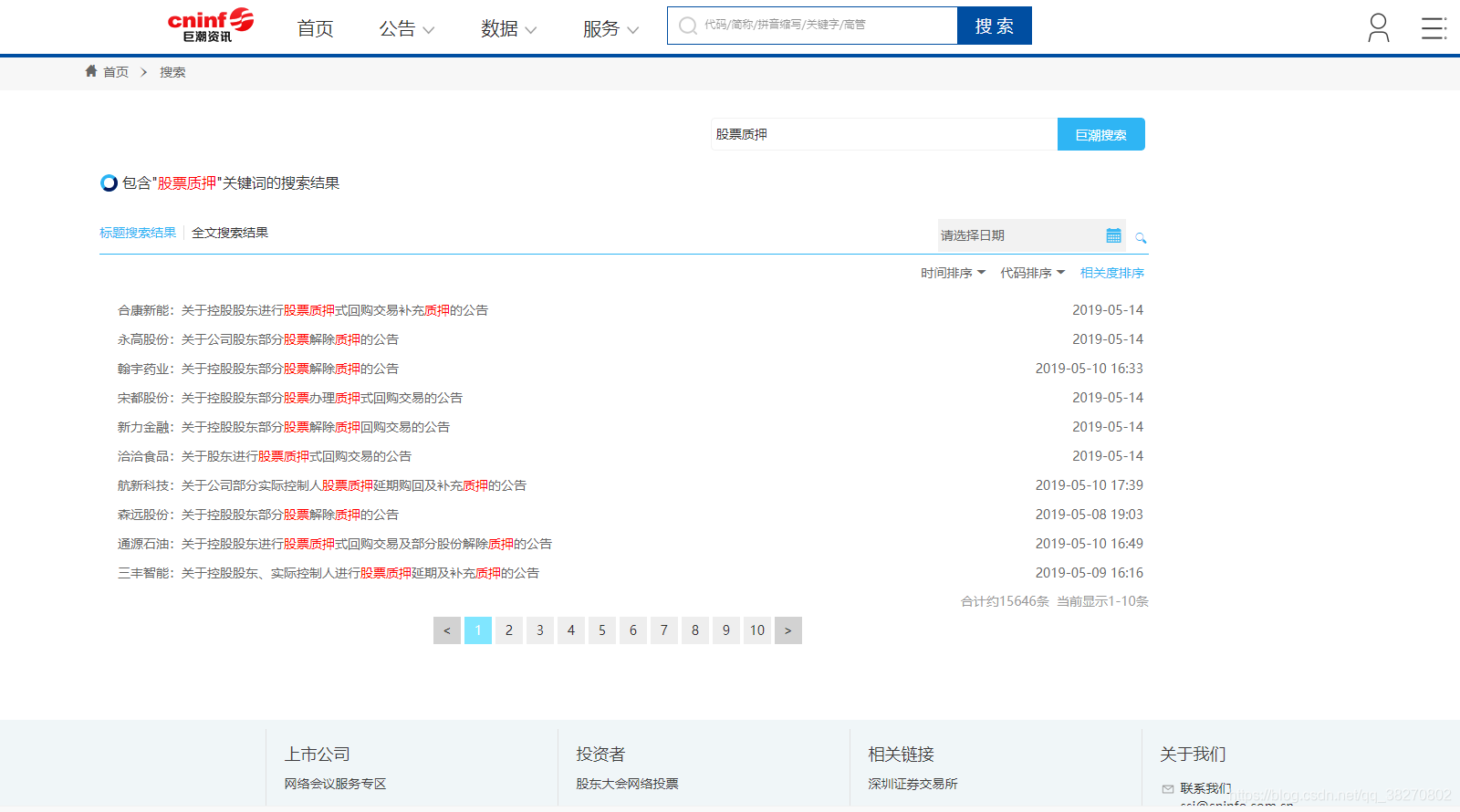Click the magnifier icon in the top search box
The height and width of the screenshot is (812, 1460).
tap(688, 26)
